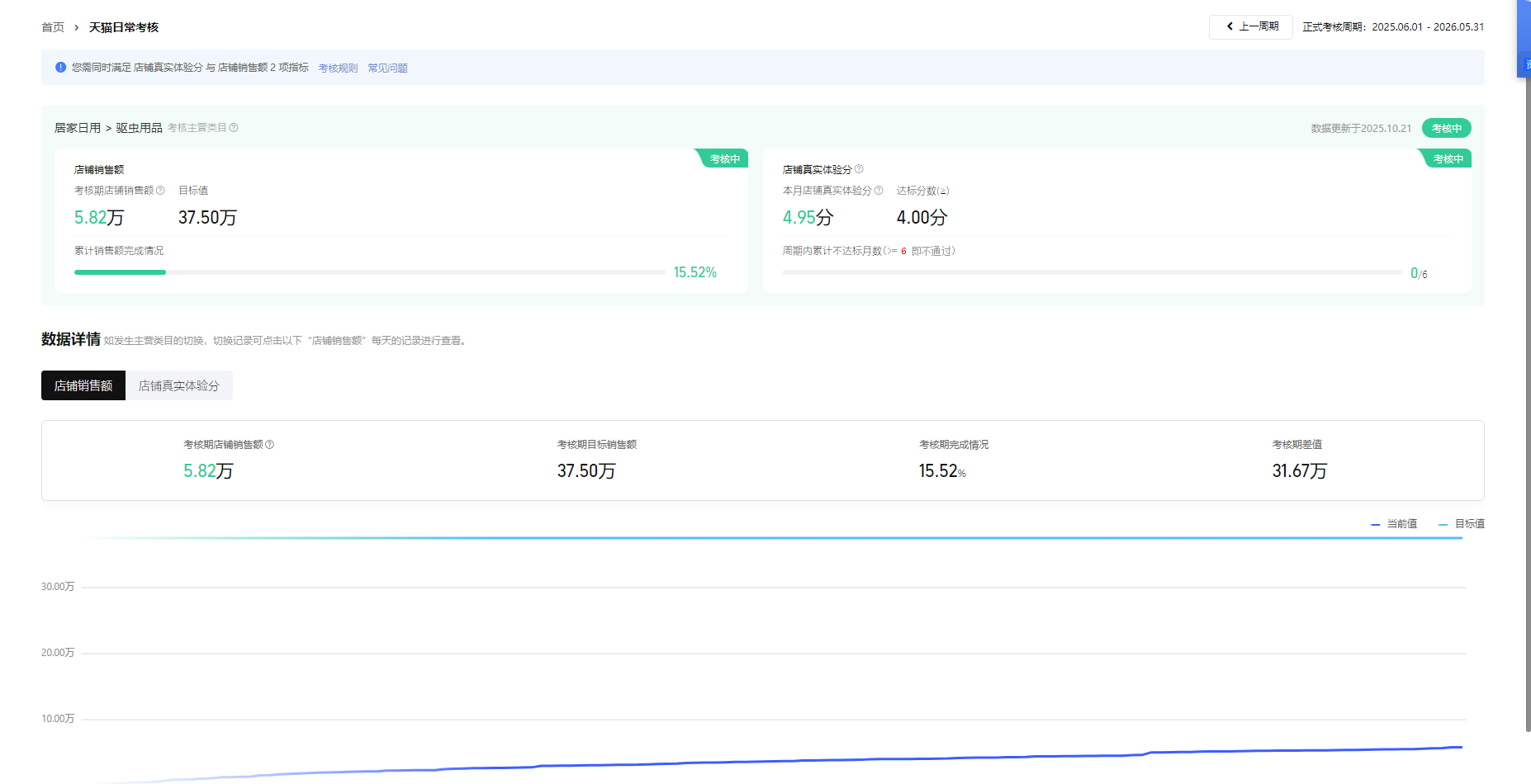
Task: Switch to the 店铺销售额 tab
Action: pyautogui.click(x=83, y=385)
